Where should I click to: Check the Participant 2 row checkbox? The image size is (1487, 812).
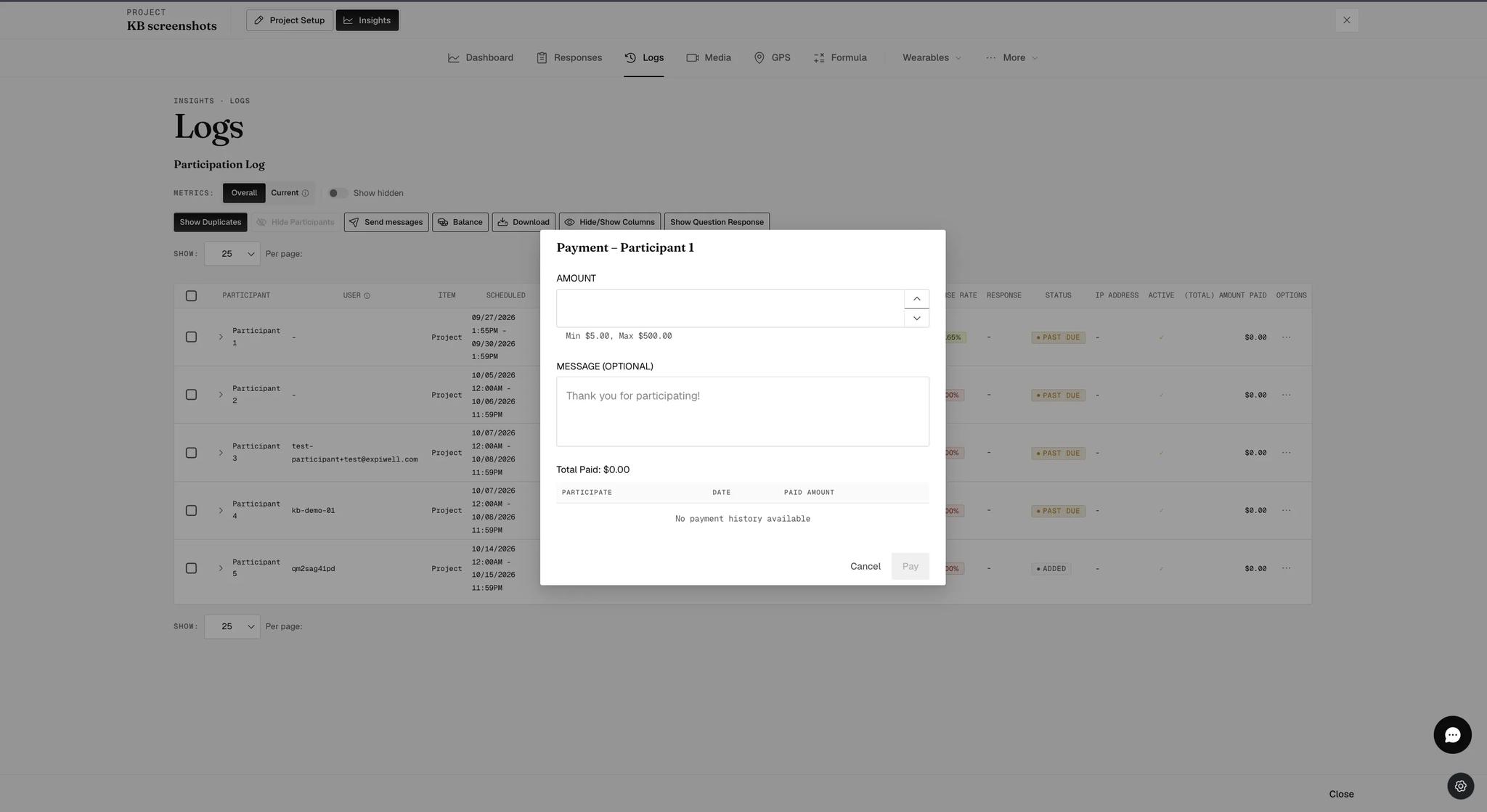[191, 395]
